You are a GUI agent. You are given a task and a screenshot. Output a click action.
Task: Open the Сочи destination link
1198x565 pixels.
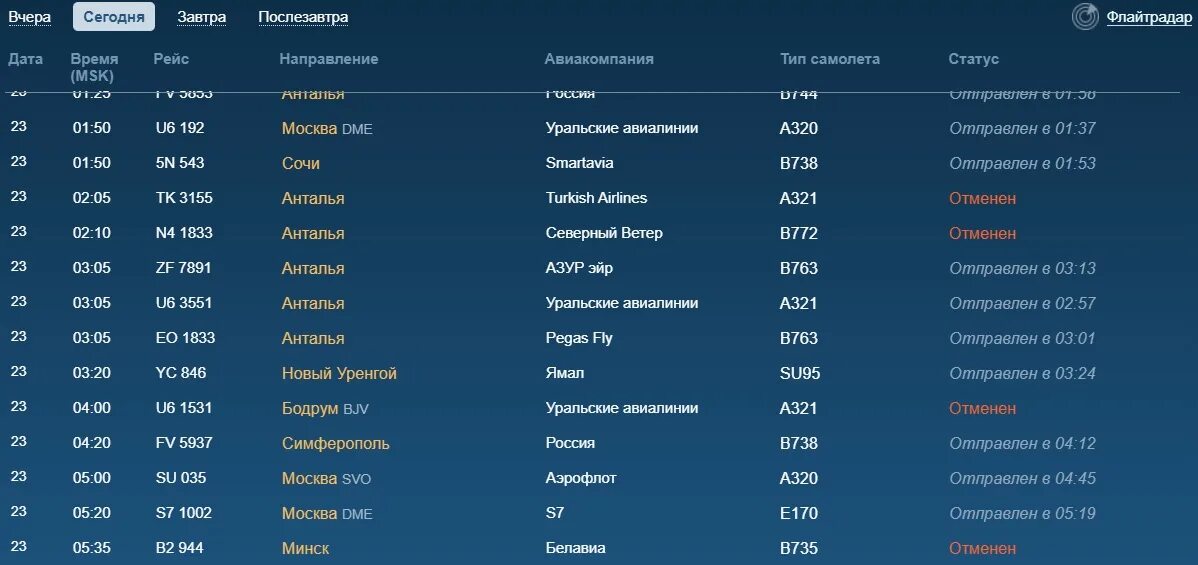tap(301, 164)
